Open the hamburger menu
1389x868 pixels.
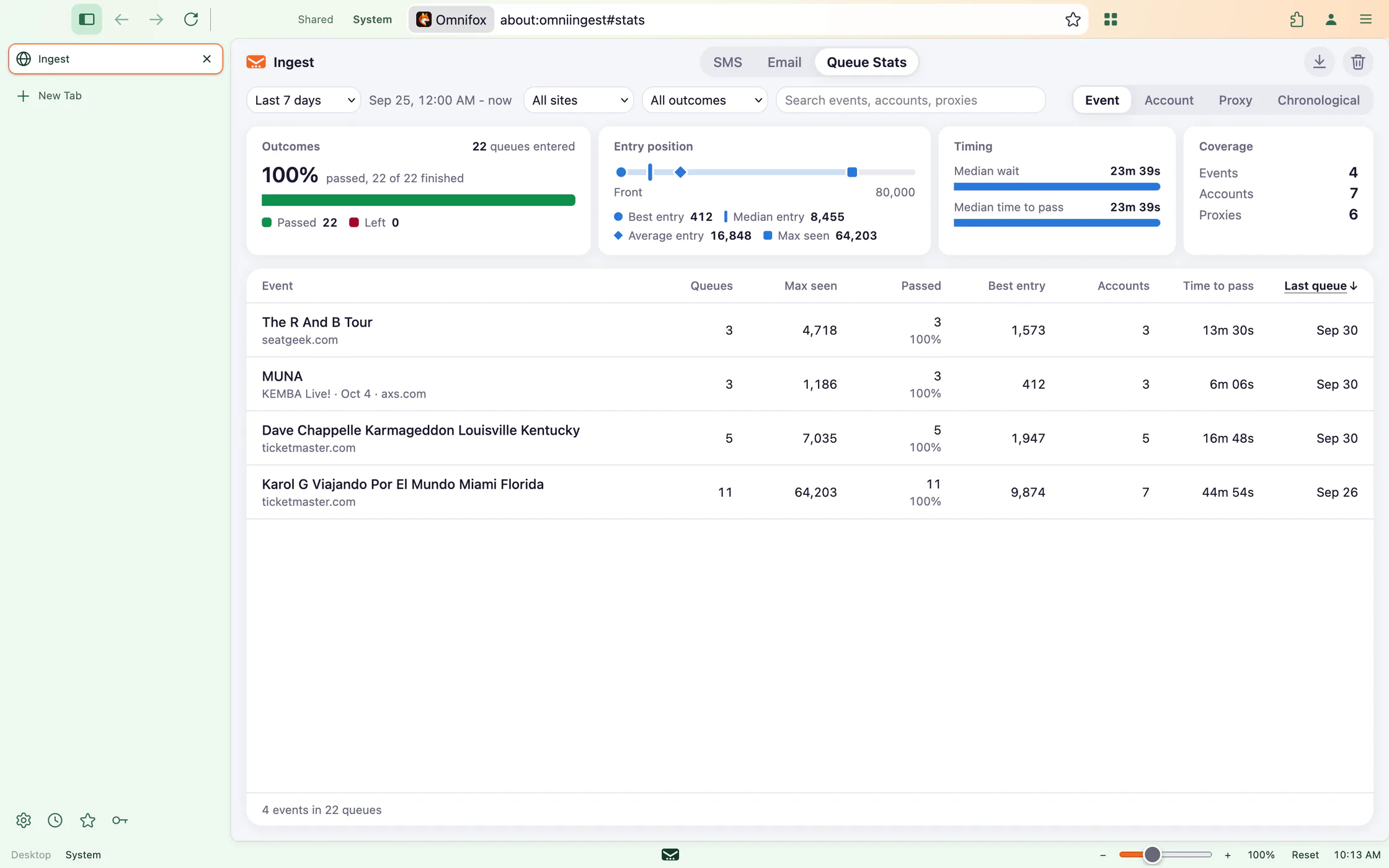click(1365, 19)
